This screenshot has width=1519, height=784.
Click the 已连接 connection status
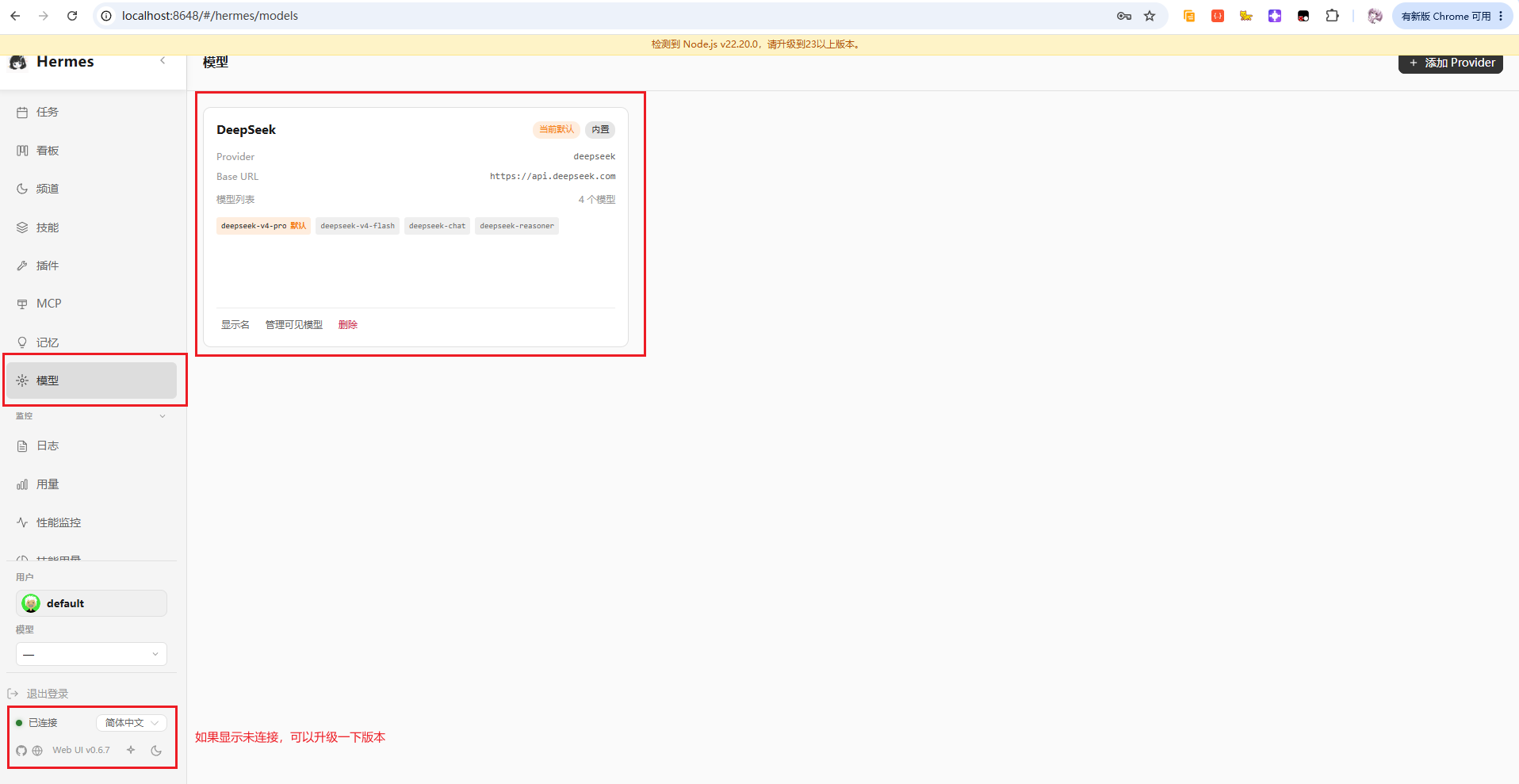click(36, 723)
